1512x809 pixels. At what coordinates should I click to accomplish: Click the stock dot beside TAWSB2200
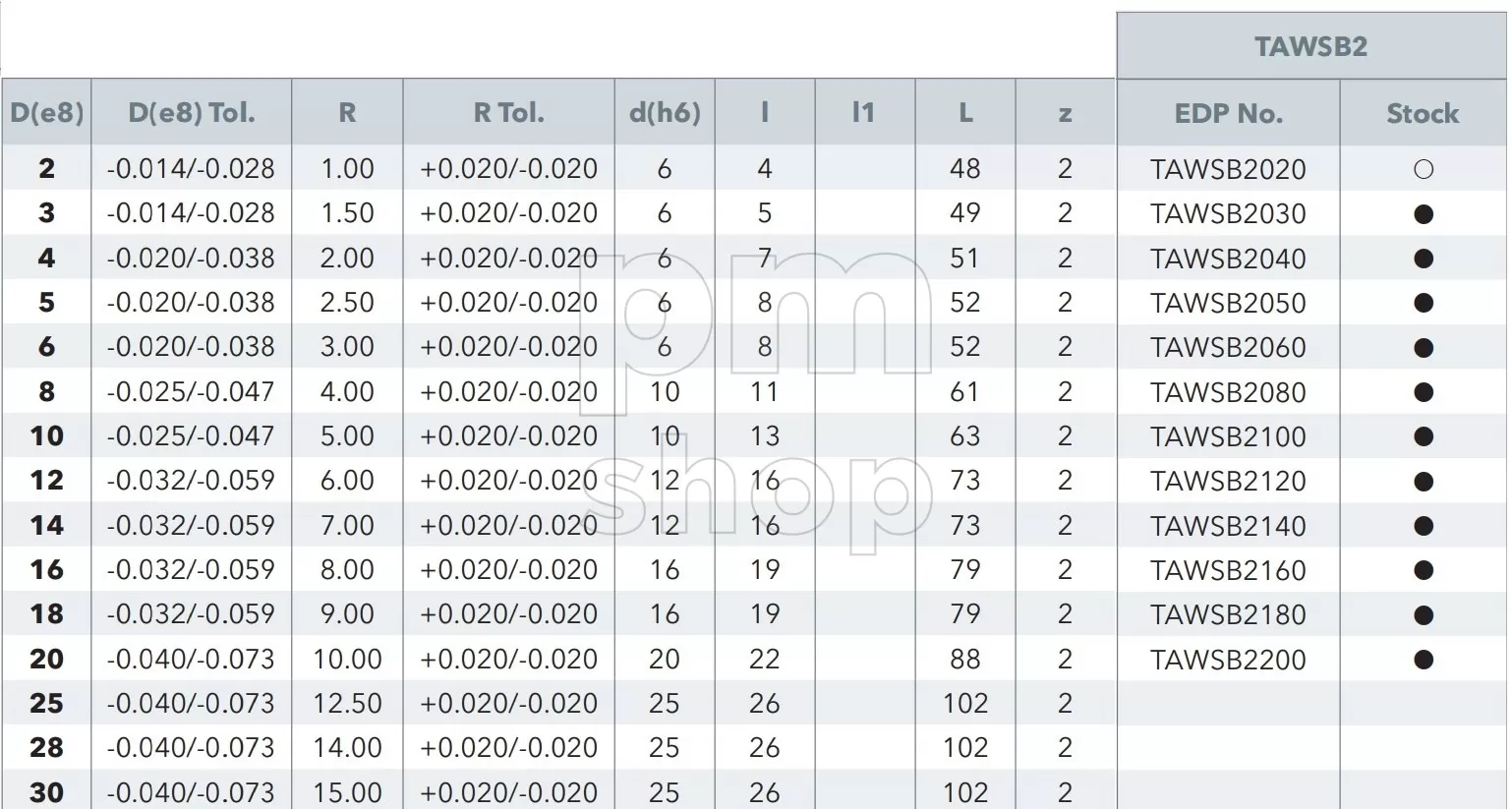pos(1423,660)
